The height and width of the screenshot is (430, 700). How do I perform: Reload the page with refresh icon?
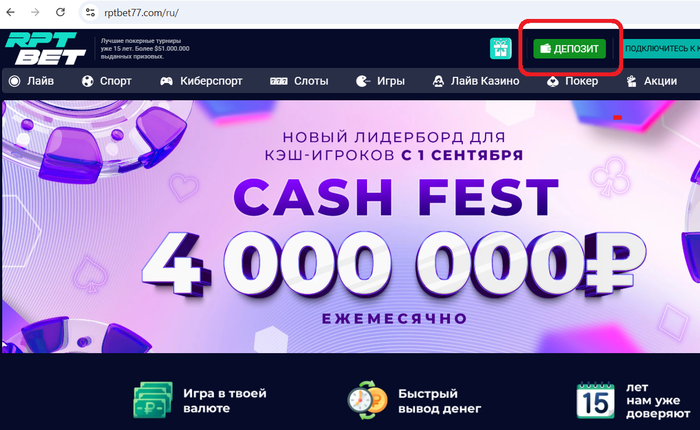coord(60,13)
